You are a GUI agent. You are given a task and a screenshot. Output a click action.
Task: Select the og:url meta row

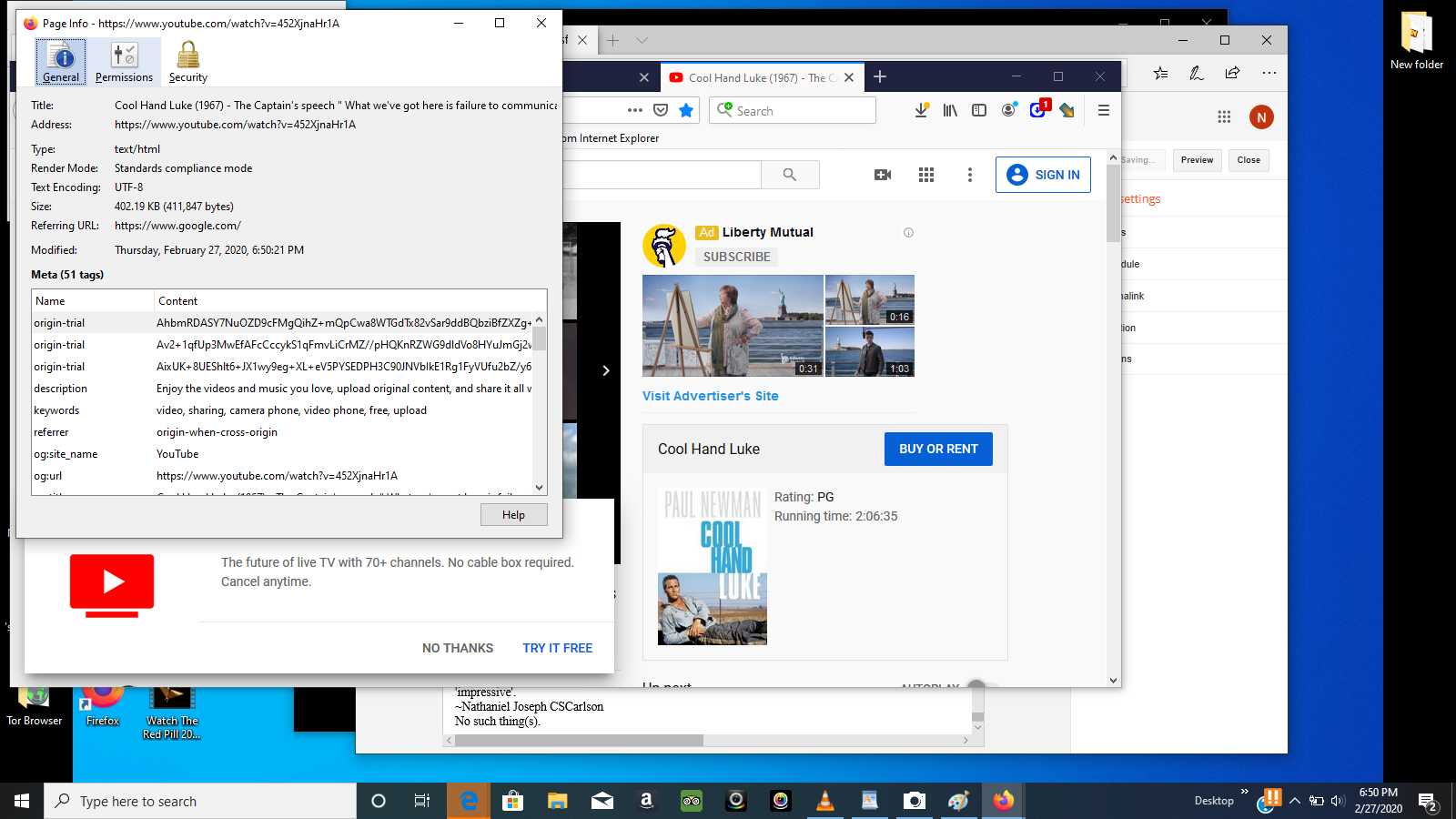tap(282, 476)
